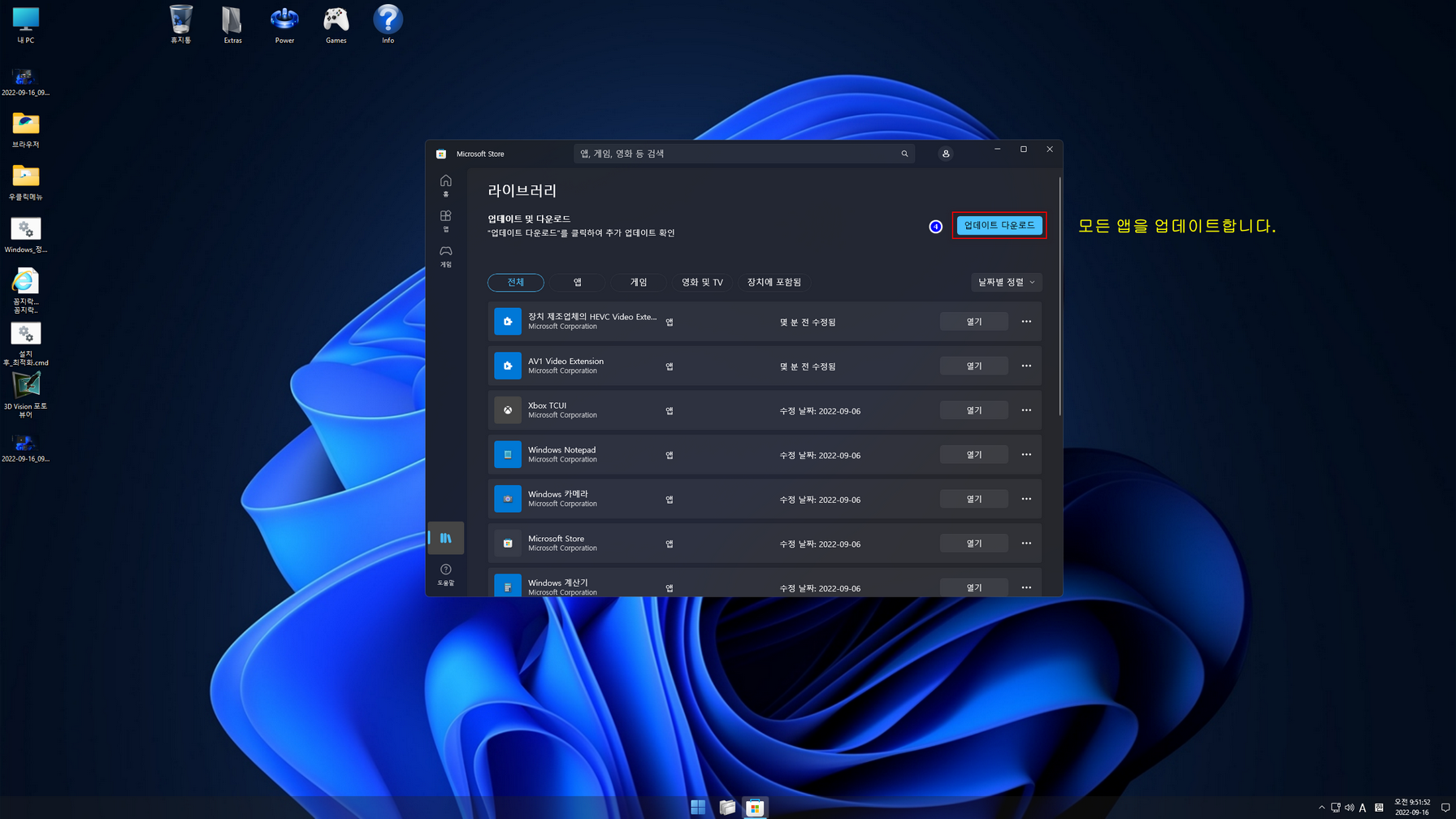The height and width of the screenshot is (819, 1456).
Task: Open more options for Windows 카메라
Action: (1026, 499)
